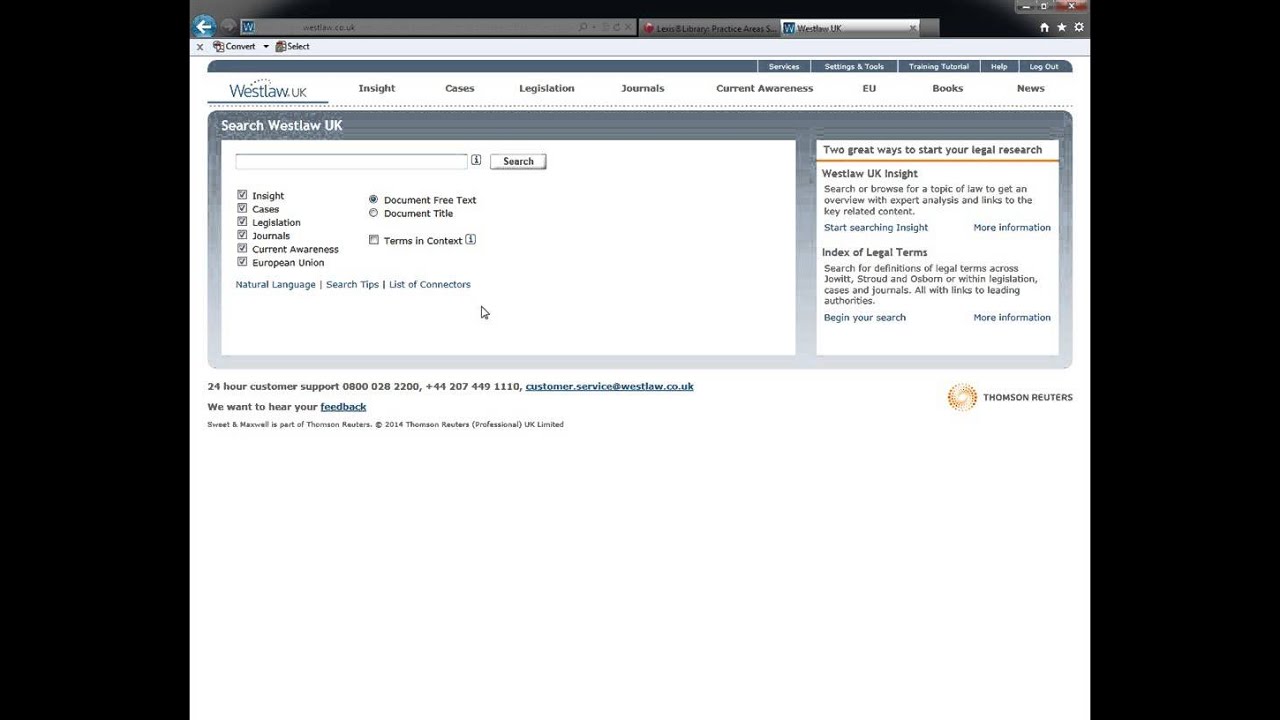The width and height of the screenshot is (1280, 720).
Task: Open the Insight navigation menu
Action: coord(377,88)
